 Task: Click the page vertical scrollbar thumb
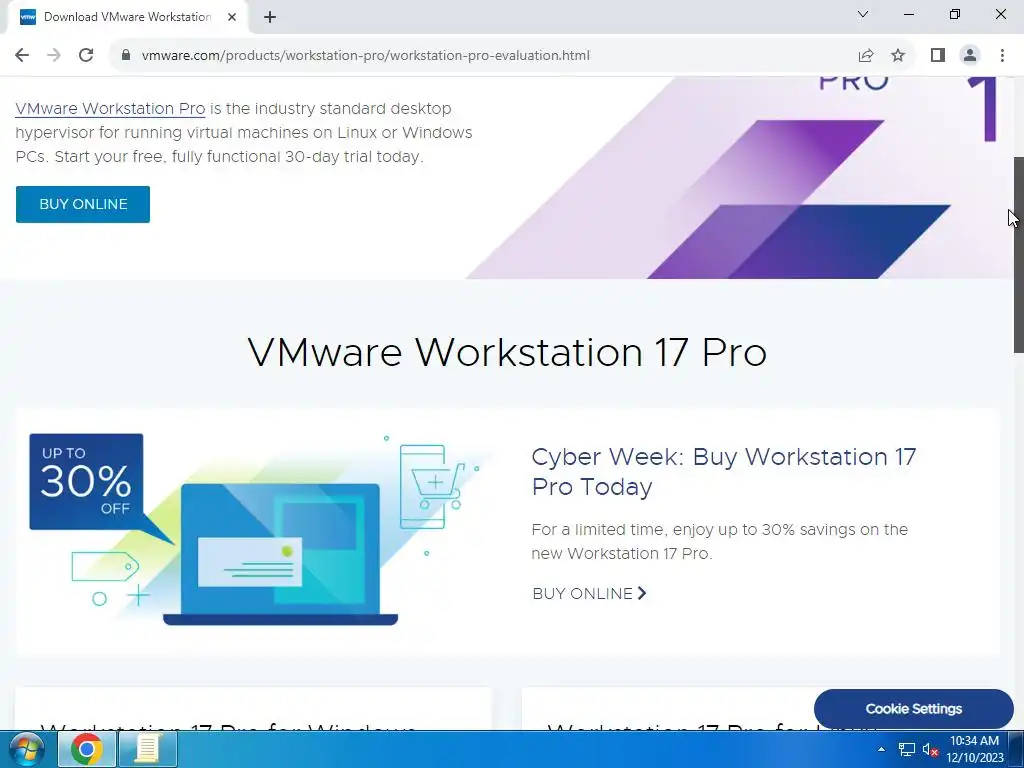coord(1018,255)
